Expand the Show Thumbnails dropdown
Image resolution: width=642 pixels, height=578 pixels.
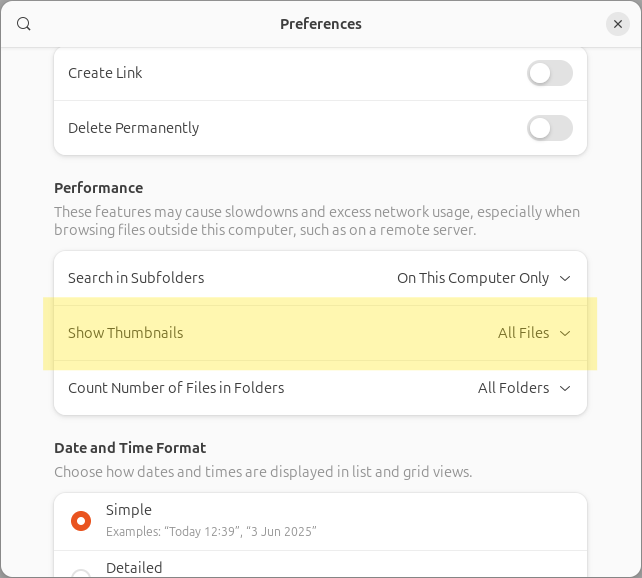(x=534, y=333)
